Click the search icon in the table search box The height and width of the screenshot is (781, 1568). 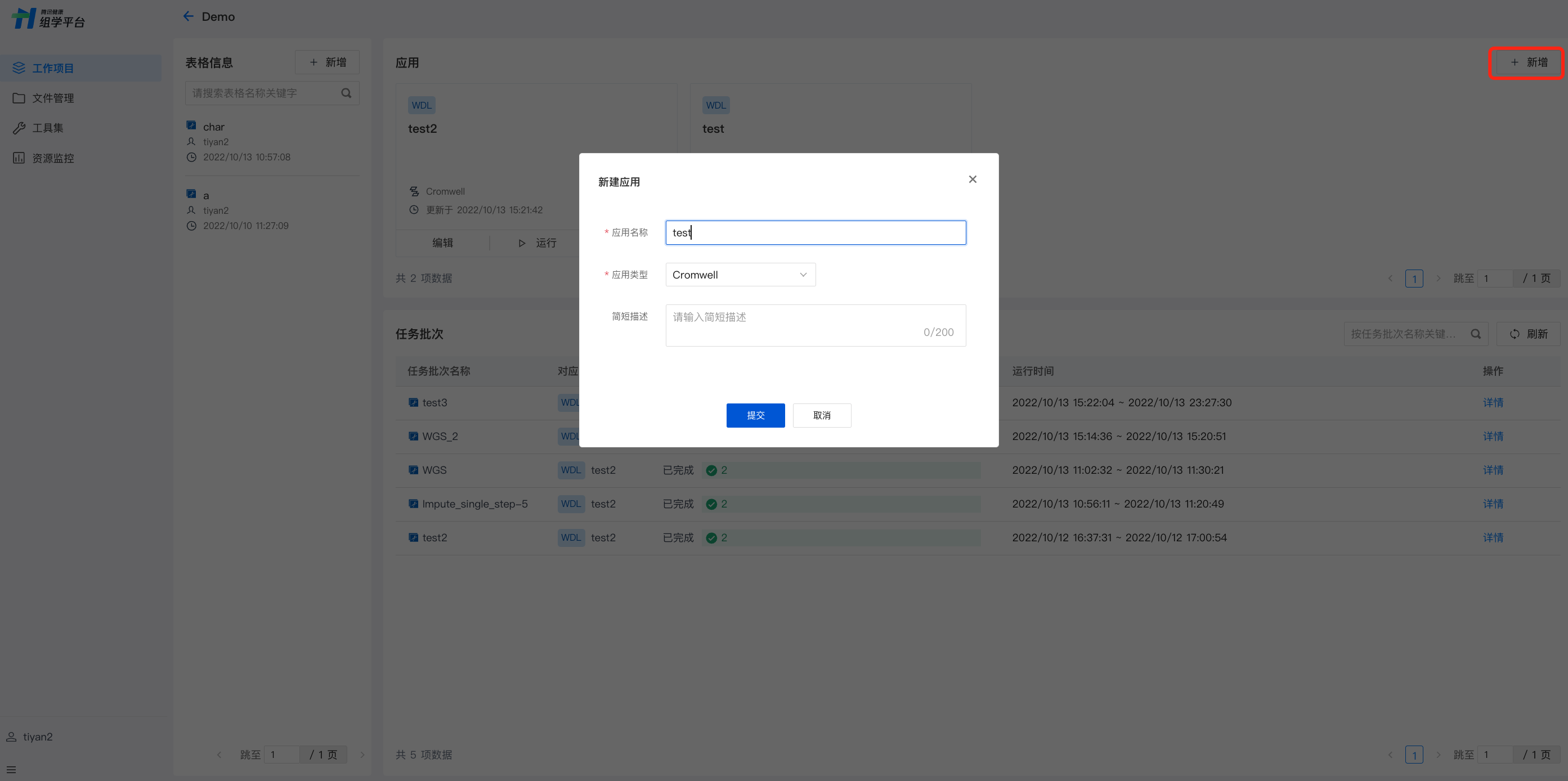(346, 93)
